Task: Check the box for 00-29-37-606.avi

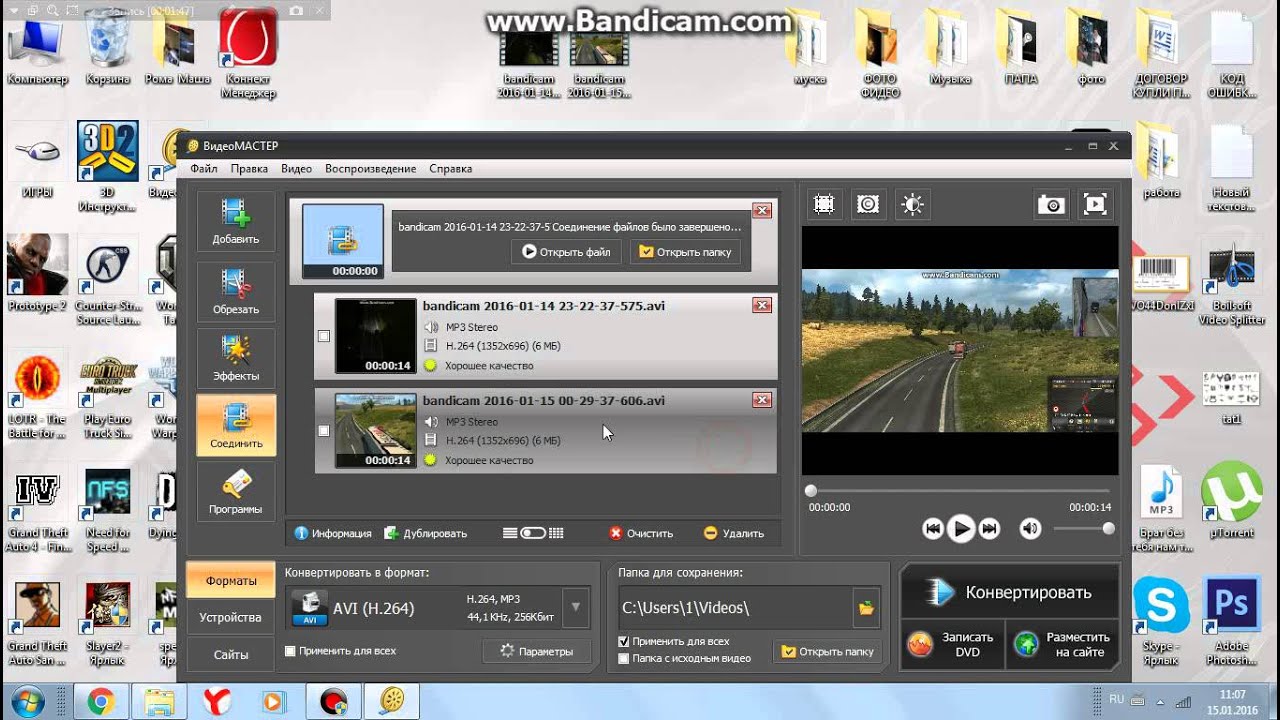Action: pos(323,431)
